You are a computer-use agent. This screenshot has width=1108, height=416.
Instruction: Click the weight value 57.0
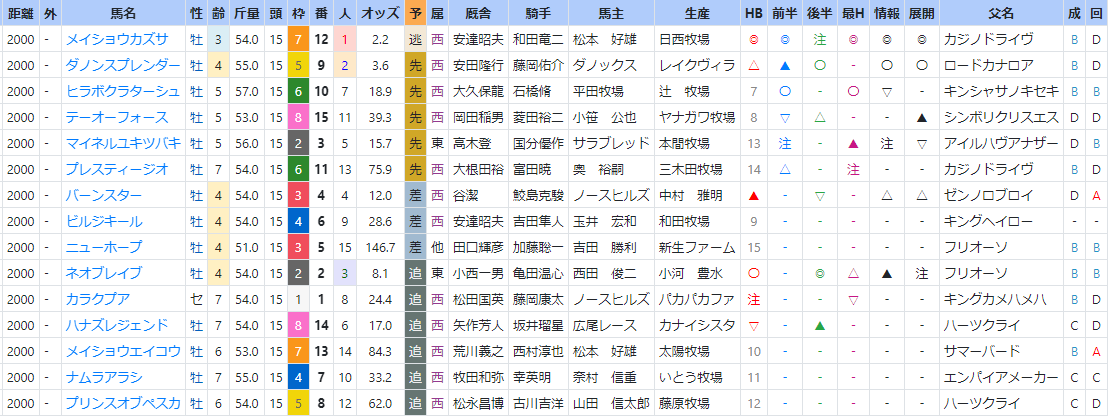247,92
